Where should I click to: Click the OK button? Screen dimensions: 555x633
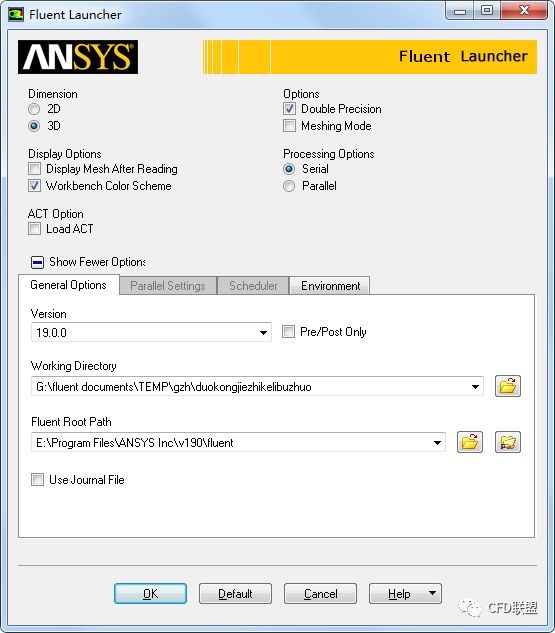pyautogui.click(x=151, y=593)
